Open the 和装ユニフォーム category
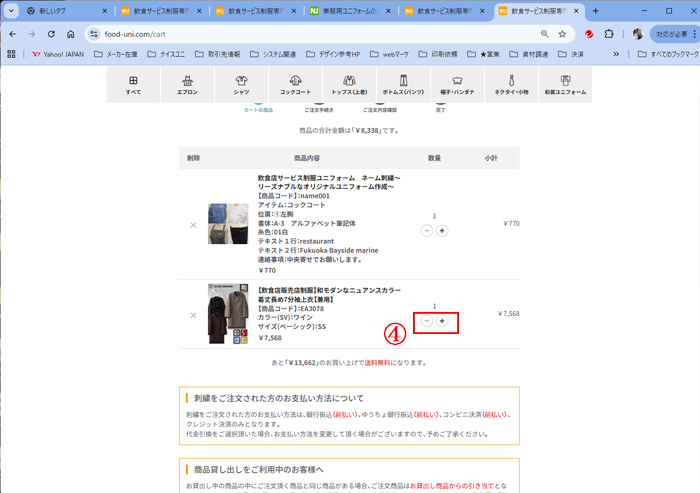This screenshot has height=493, width=700. [x=565, y=85]
